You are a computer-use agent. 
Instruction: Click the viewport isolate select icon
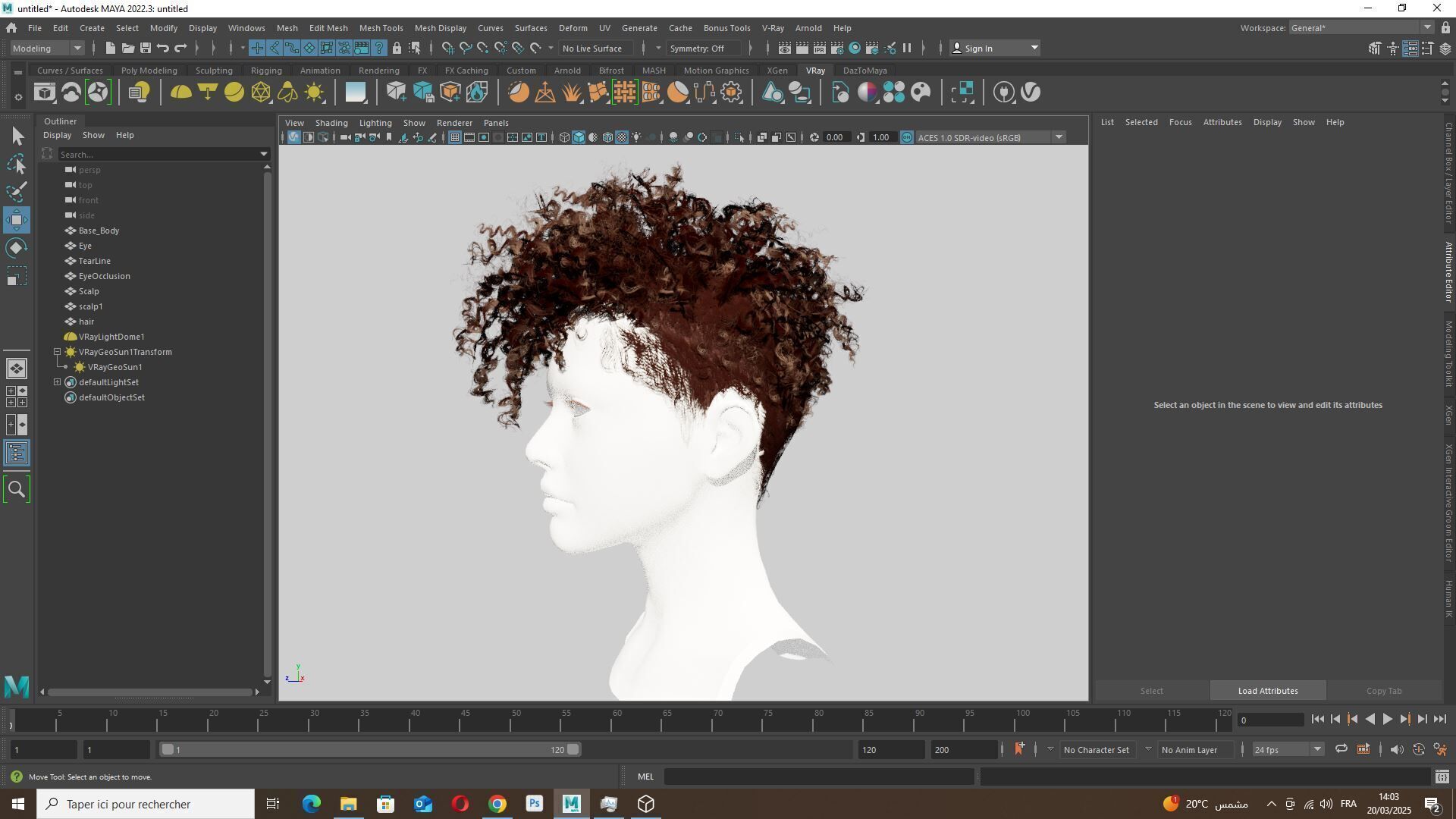(739, 137)
